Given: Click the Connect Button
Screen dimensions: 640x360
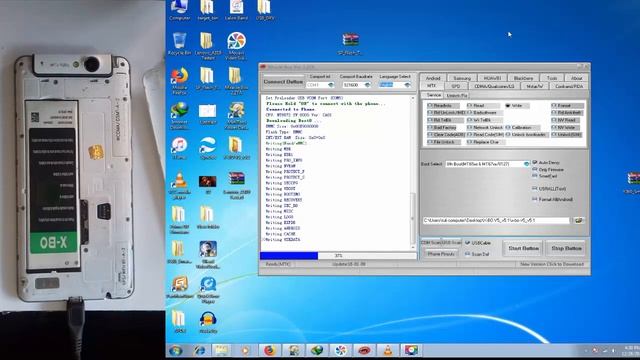Looking at the screenshot, I should point(283,82).
